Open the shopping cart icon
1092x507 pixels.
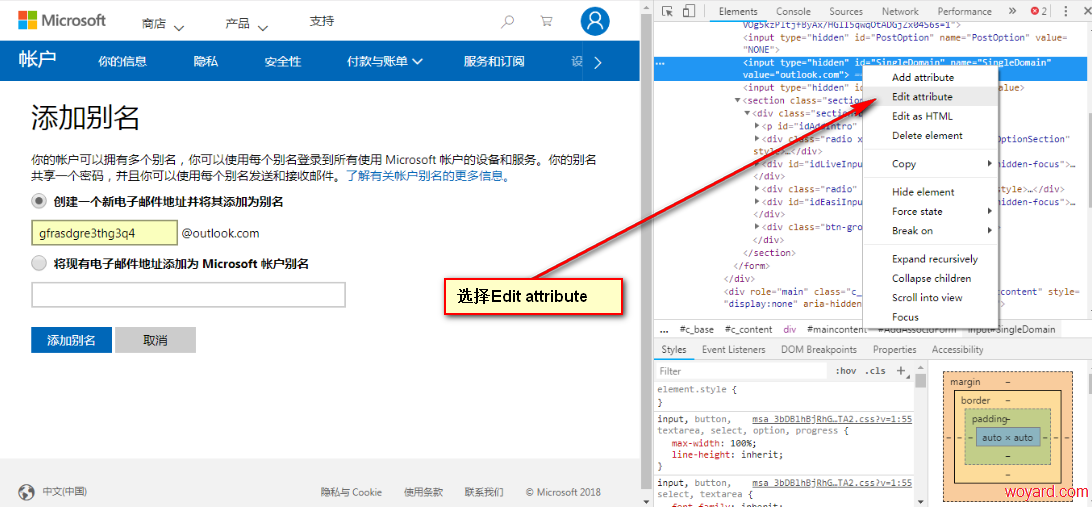(x=547, y=22)
